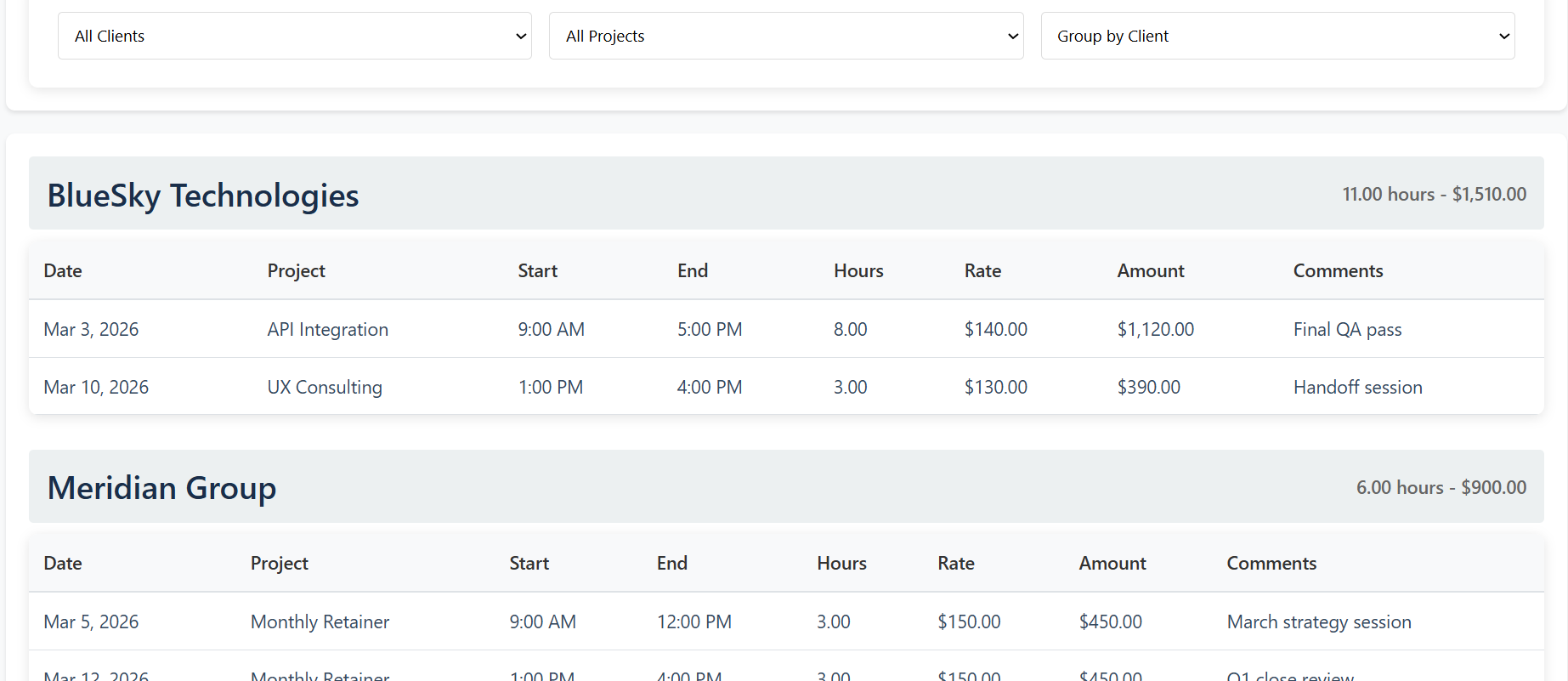Click the Project column header in BlueSky table
Viewport: 1568px width, 681px height.
click(296, 270)
